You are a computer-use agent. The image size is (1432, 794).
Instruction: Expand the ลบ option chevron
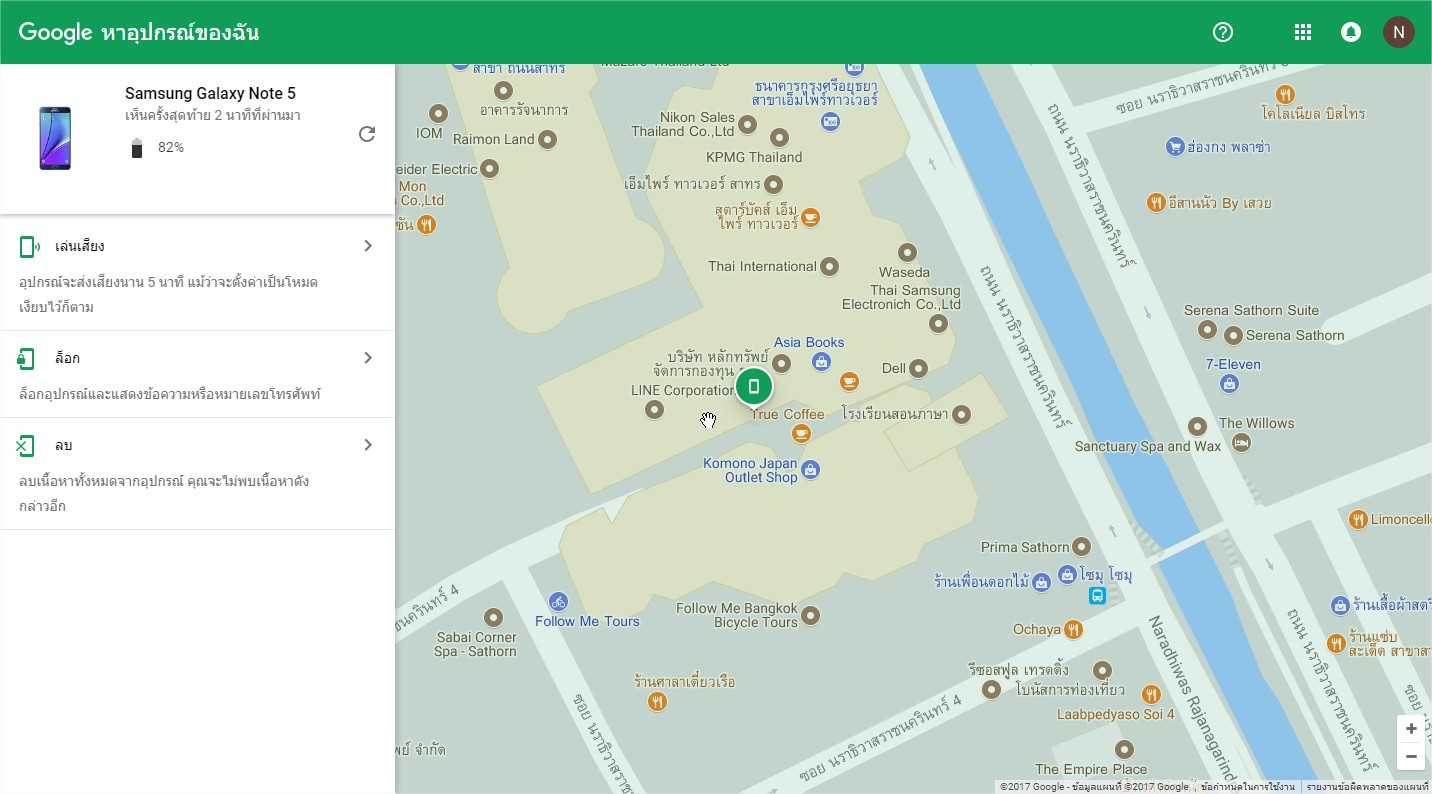pos(368,445)
